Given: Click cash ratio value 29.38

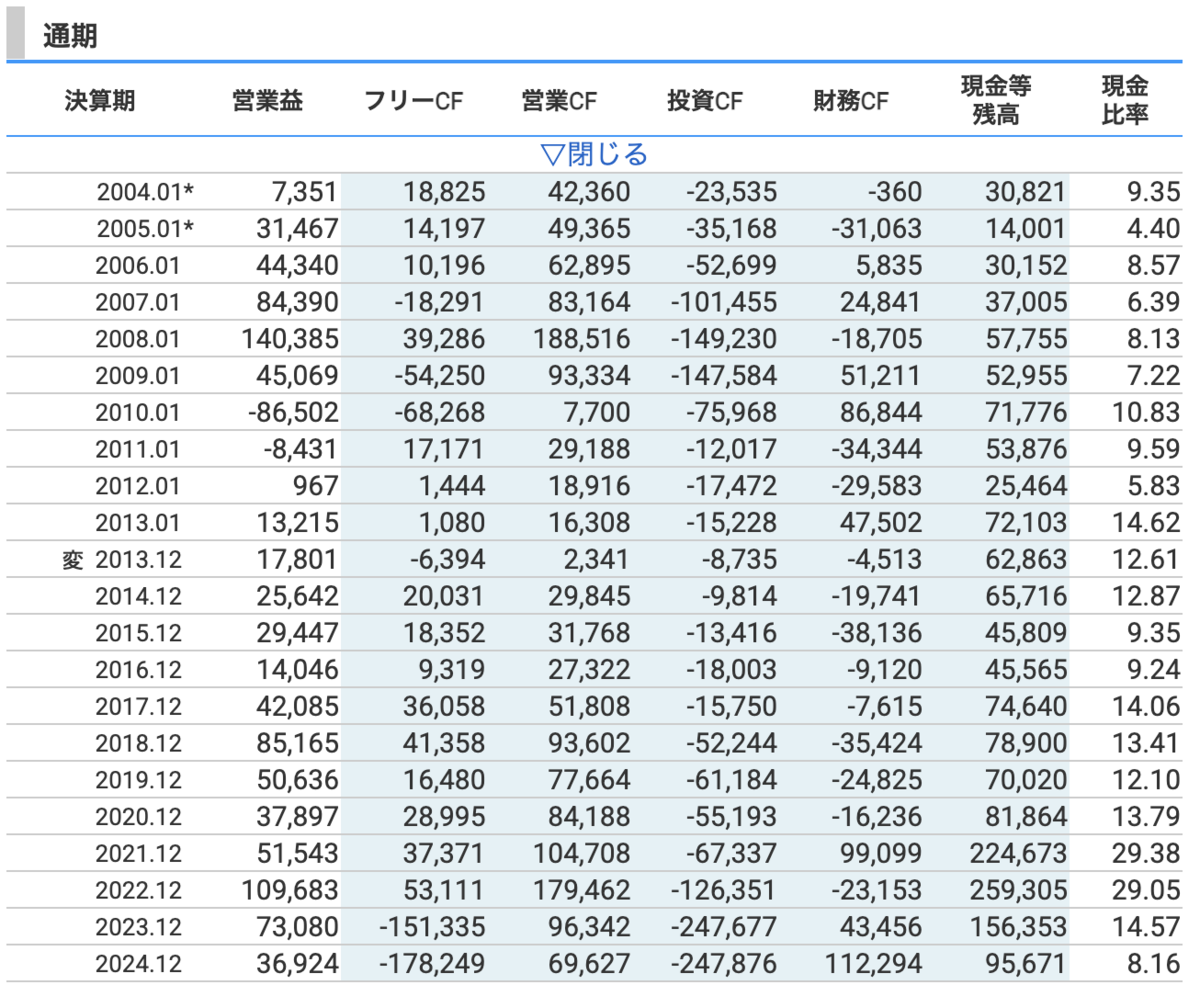Looking at the screenshot, I should point(1148,853).
